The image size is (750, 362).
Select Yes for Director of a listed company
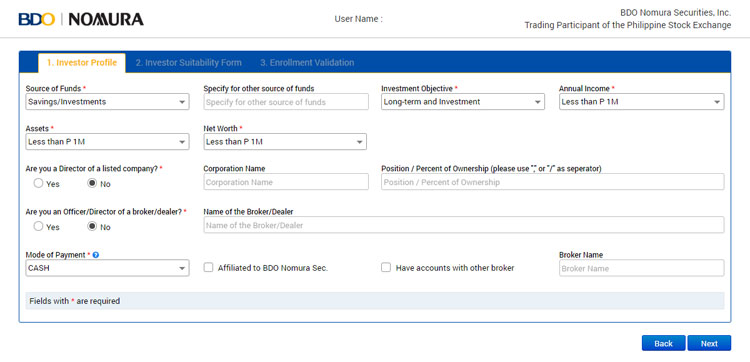(38, 183)
